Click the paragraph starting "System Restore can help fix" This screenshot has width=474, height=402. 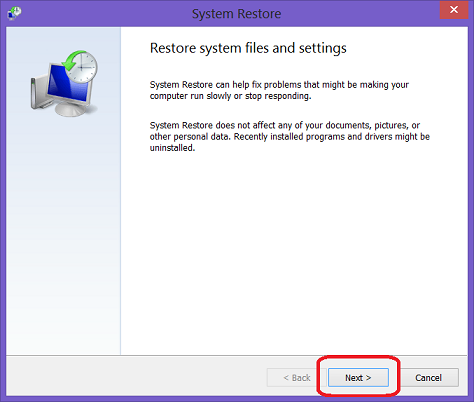(x=279, y=90)
